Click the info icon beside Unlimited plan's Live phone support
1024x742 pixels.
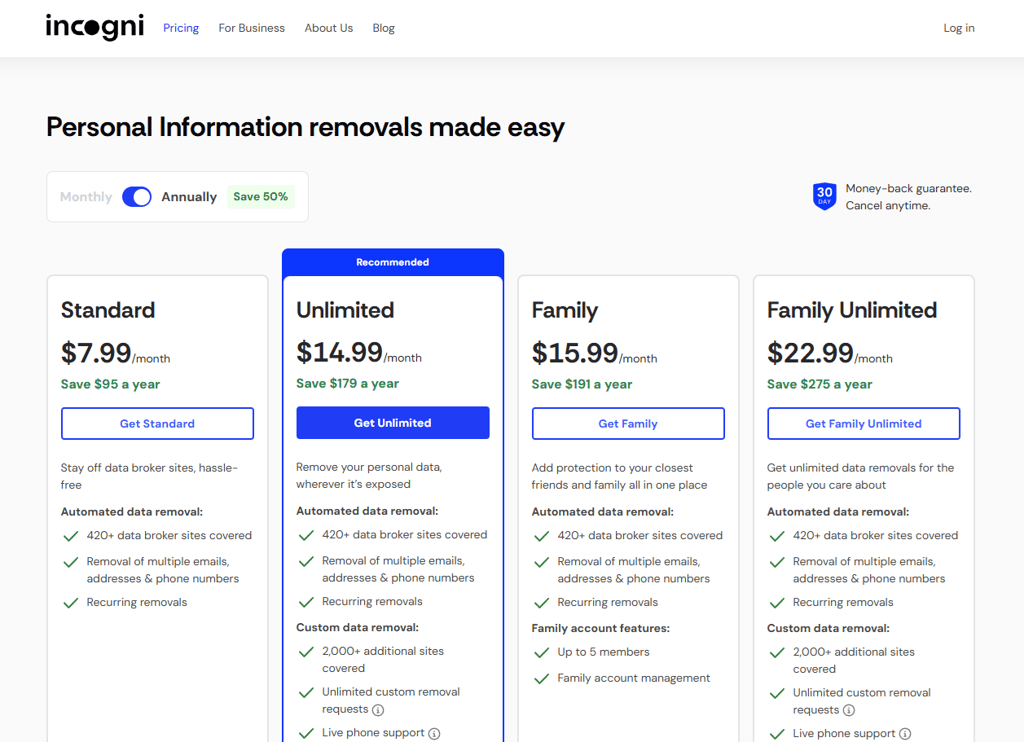click(434, 734)
